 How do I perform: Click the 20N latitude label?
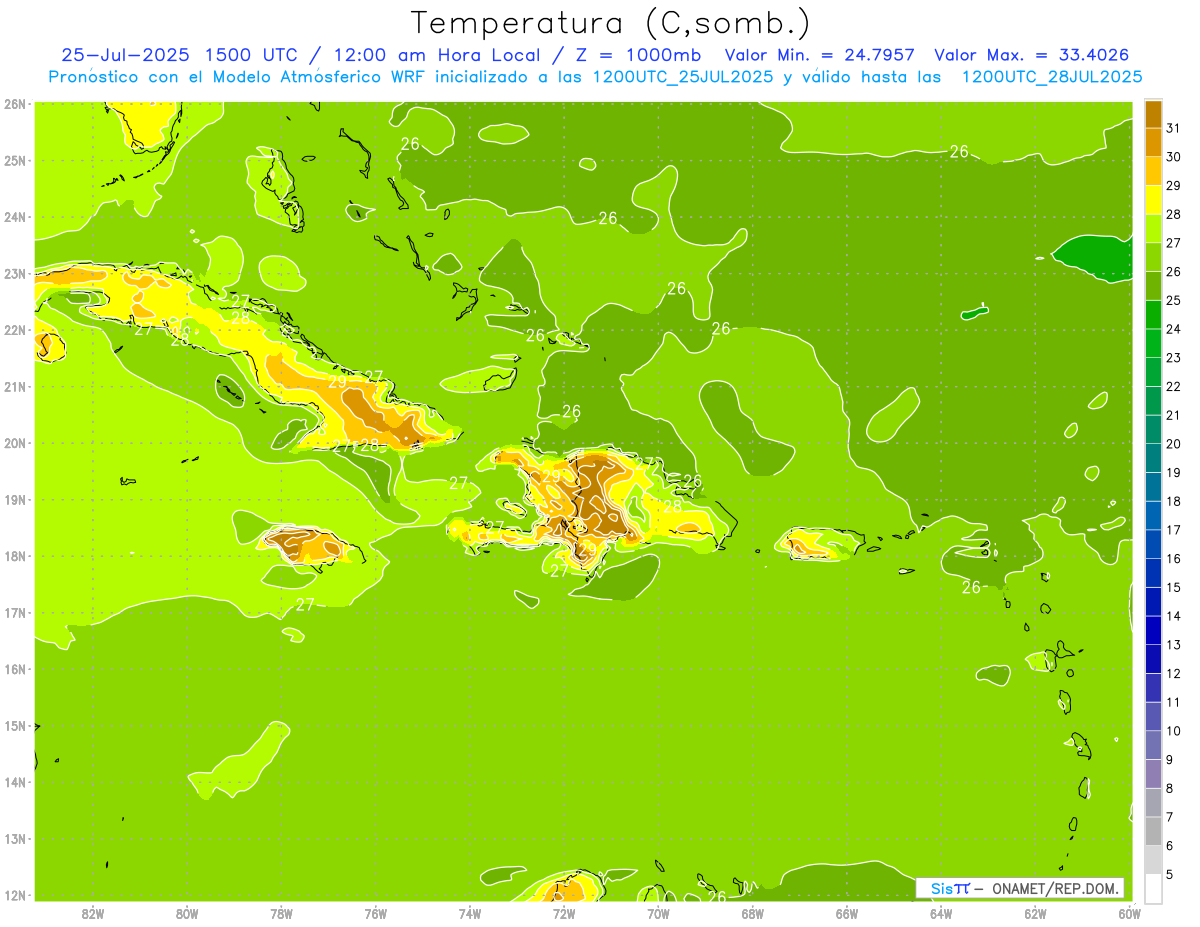15,443
